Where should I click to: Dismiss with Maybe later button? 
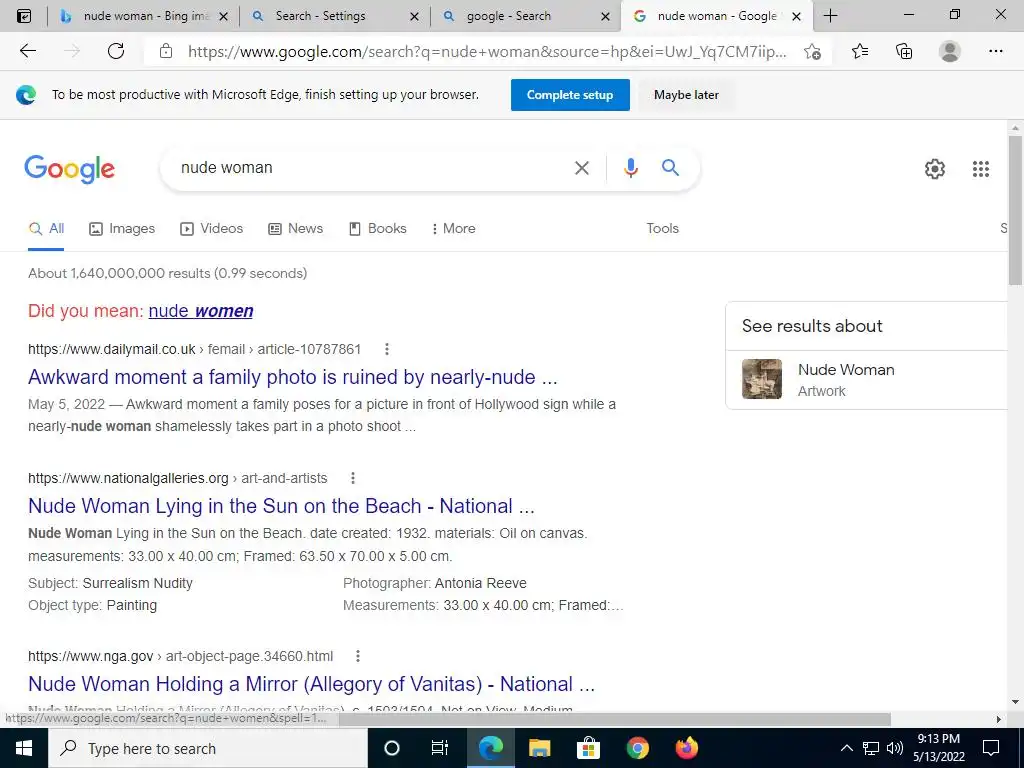(686, 95)
